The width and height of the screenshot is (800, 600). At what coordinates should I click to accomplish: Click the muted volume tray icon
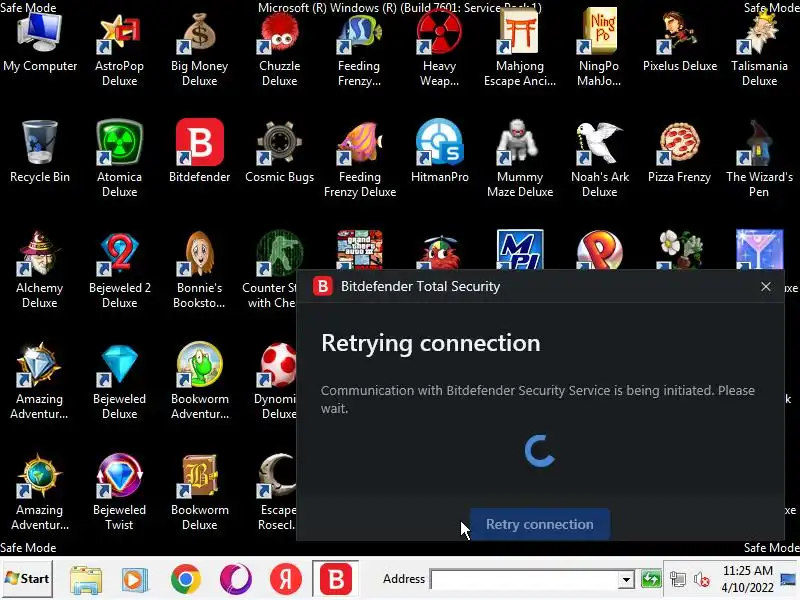click(x=702, y=580)
